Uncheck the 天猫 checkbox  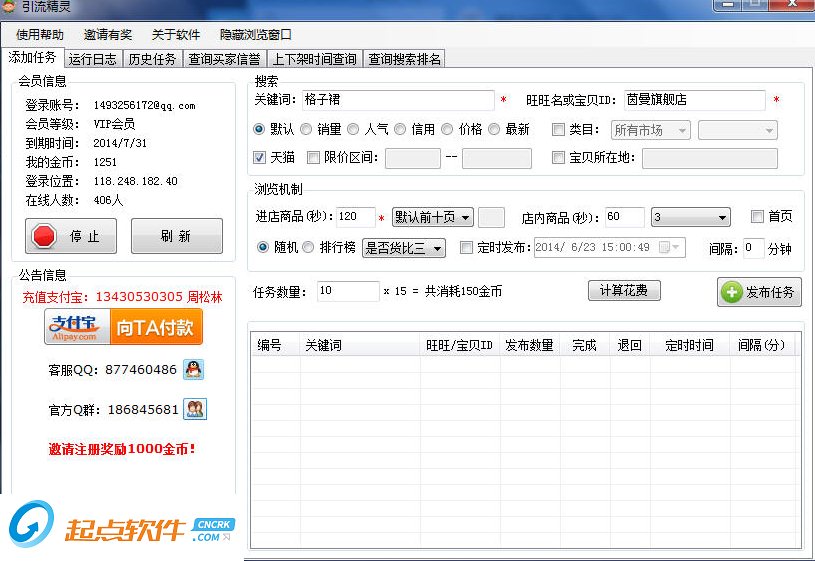[x=260, y=157]
